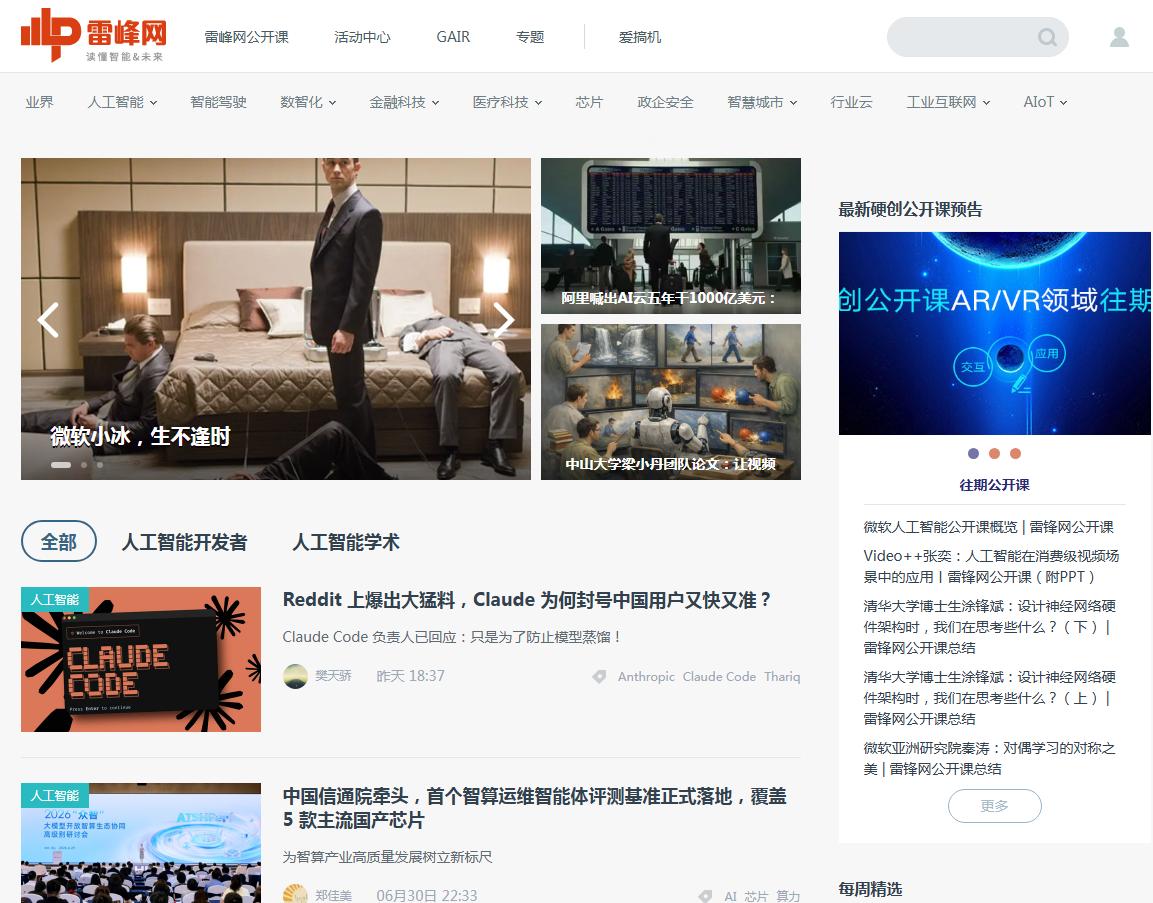1153x903 pixels.
Task: Click the Anthropic tag
Action: point(646,677)
